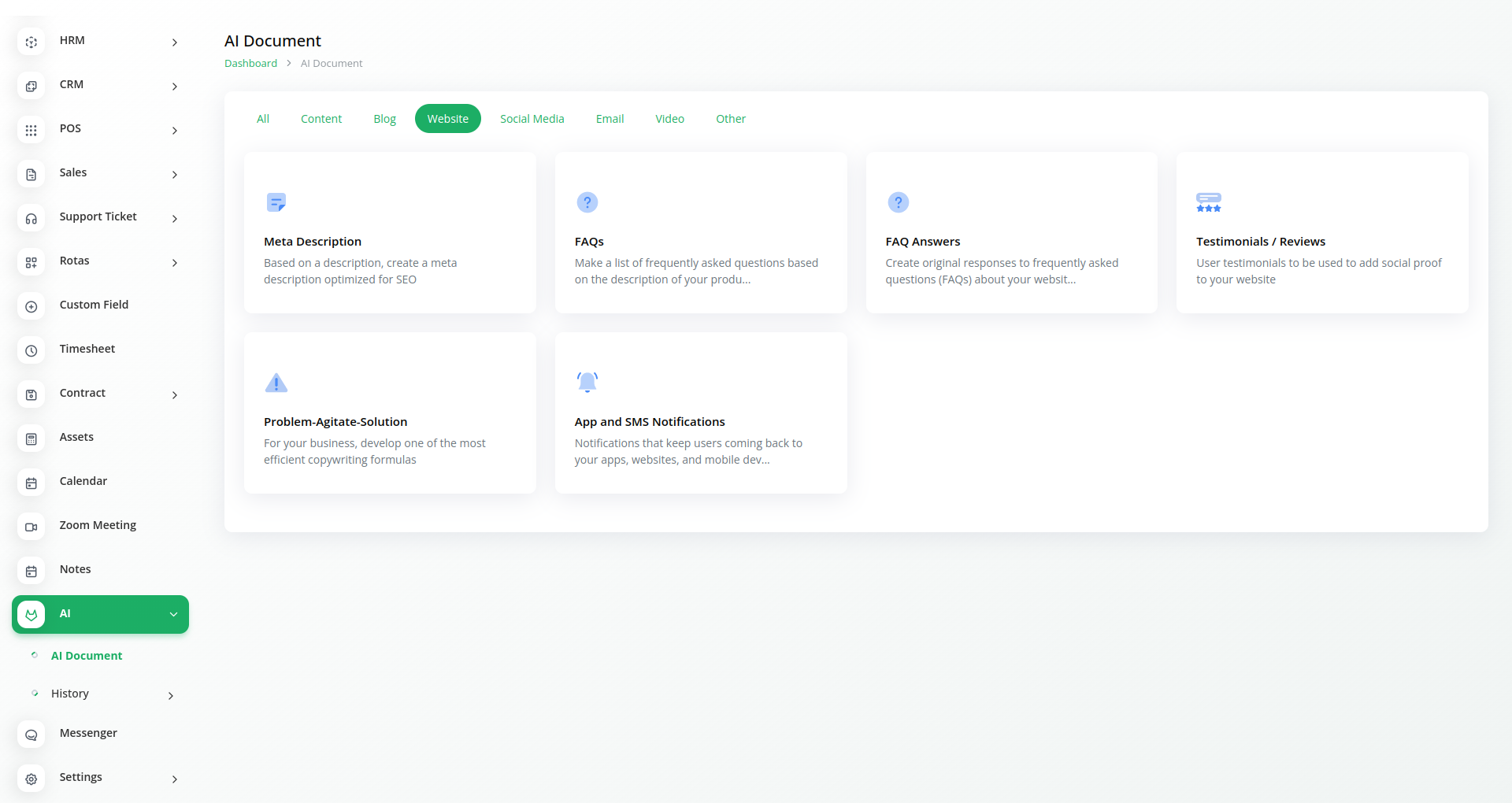Show All document templates tab
The image size is (1512, 803).
click(263, 119)
